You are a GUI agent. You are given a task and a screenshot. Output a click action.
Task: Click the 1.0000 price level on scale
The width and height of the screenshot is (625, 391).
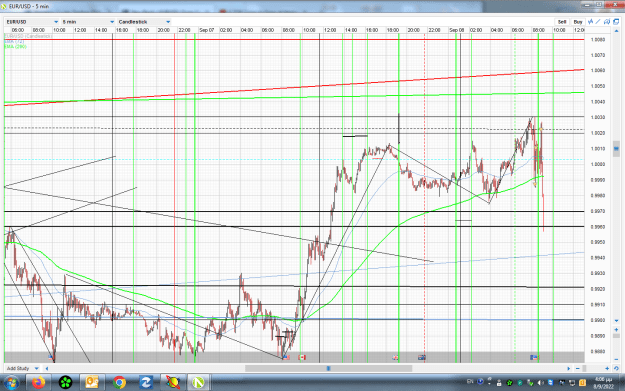pos(598,164)
